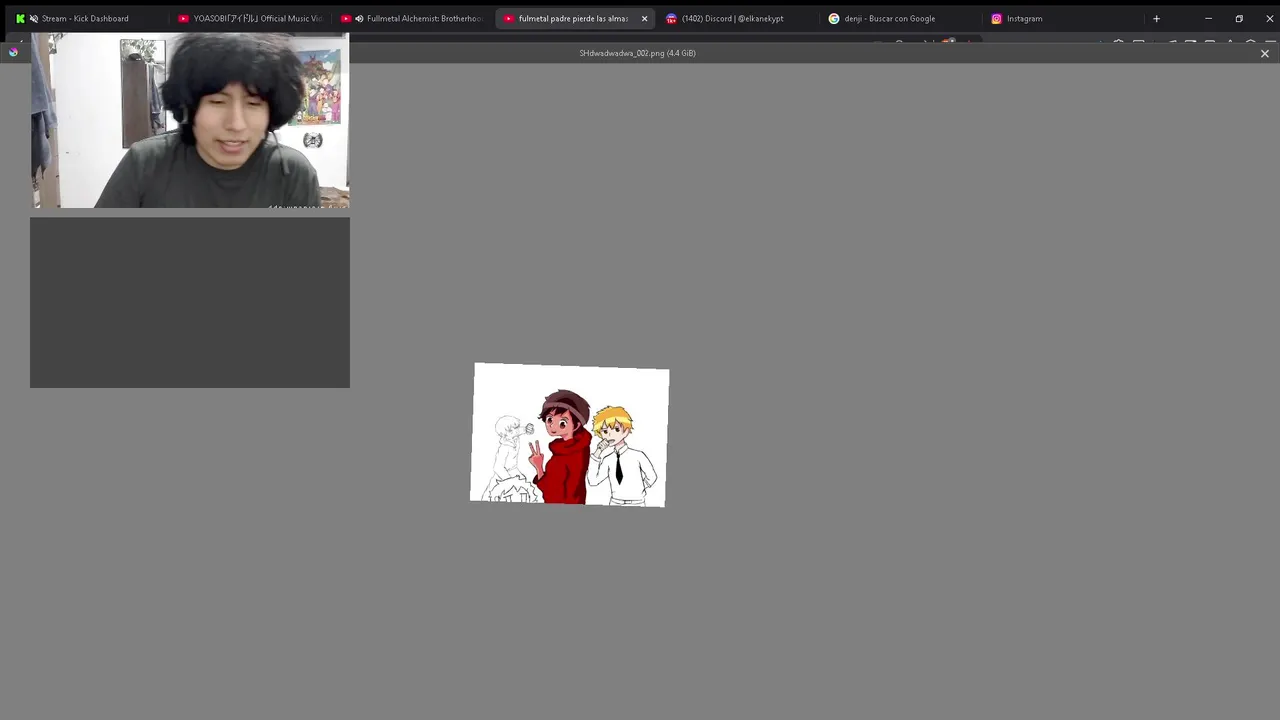Close the fulmetal padre pierde las almas tab

tap(644, 18)
